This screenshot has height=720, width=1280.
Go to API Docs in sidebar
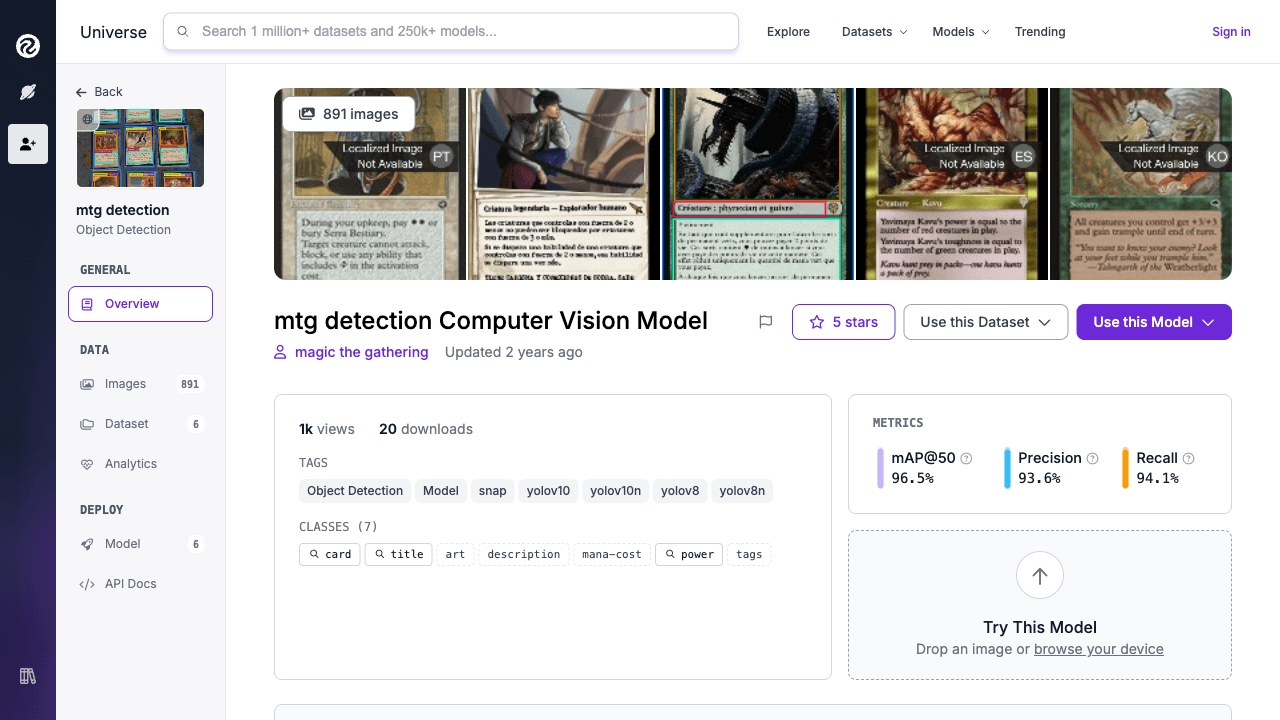pyautogui.click(x=130, y=584)
